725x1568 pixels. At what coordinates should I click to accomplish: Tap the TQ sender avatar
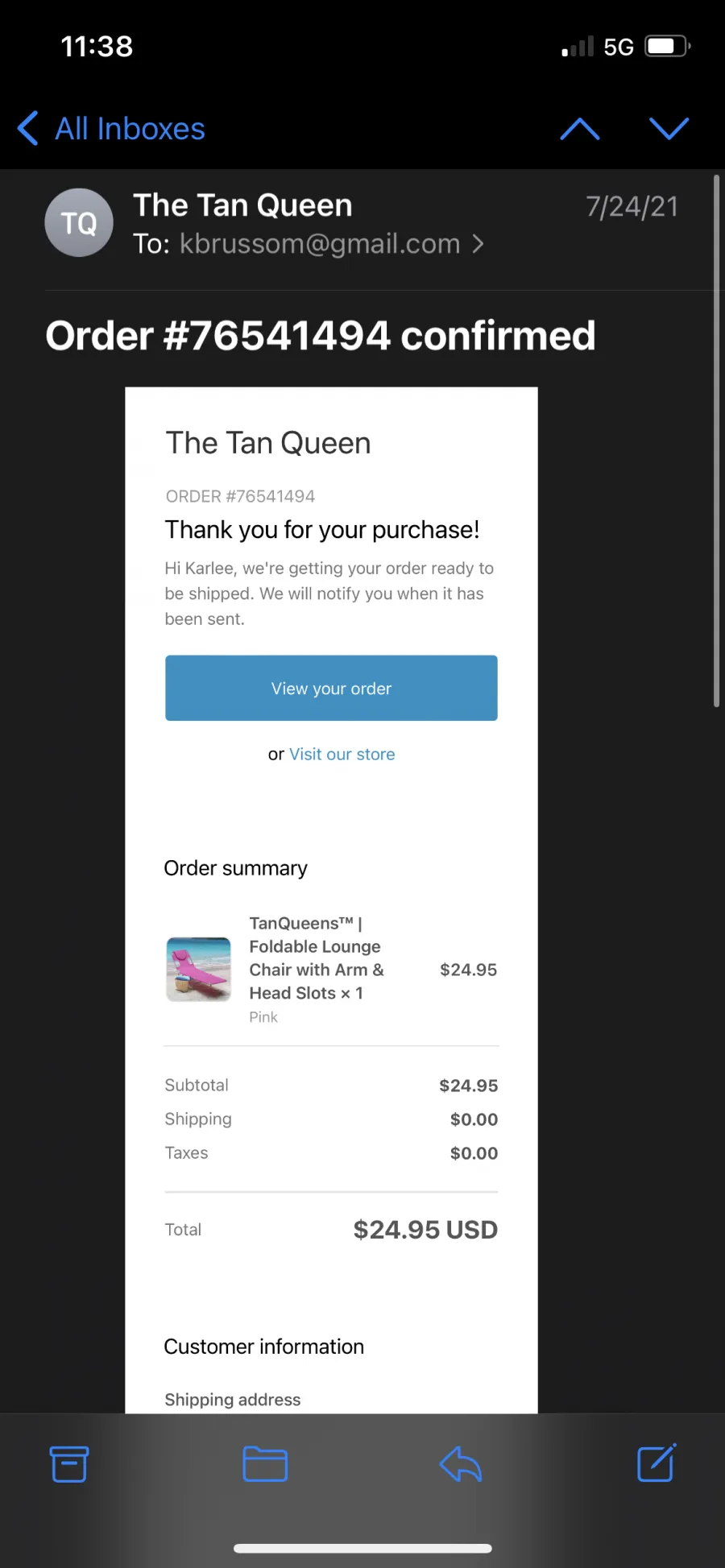click(79, 223)
